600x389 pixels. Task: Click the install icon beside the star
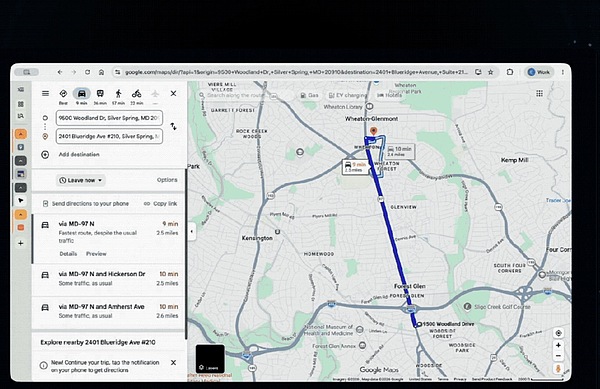478,72
